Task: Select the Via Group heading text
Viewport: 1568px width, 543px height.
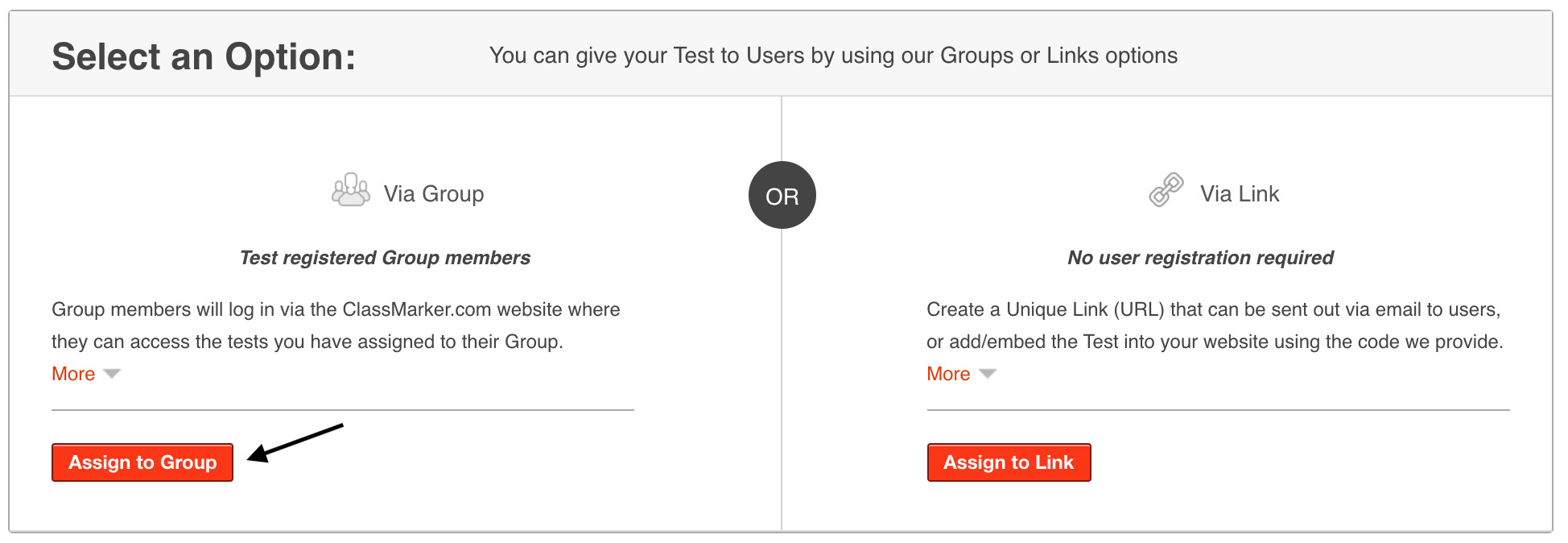Action: tap(433, 194)
